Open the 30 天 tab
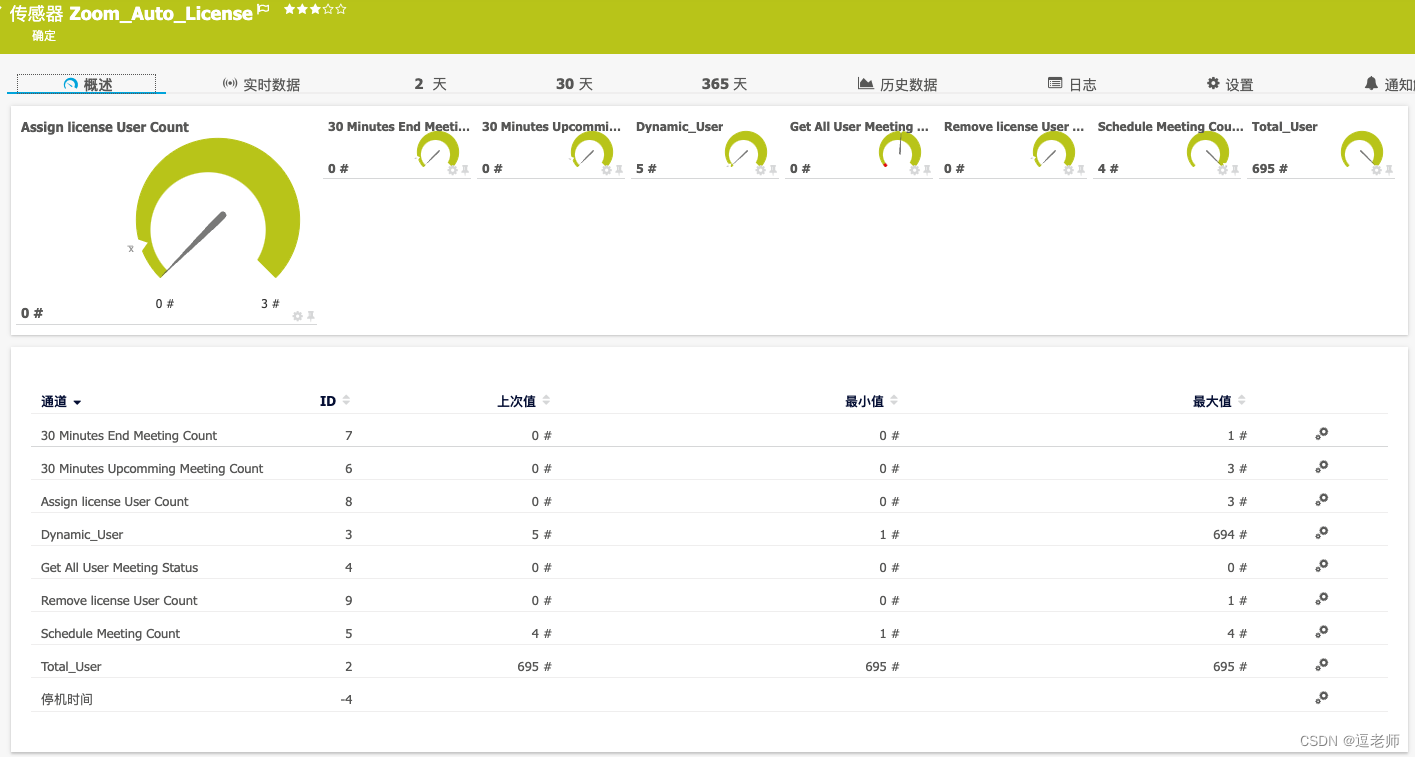This screenshot has width=1415, height=757. point(574,85)
